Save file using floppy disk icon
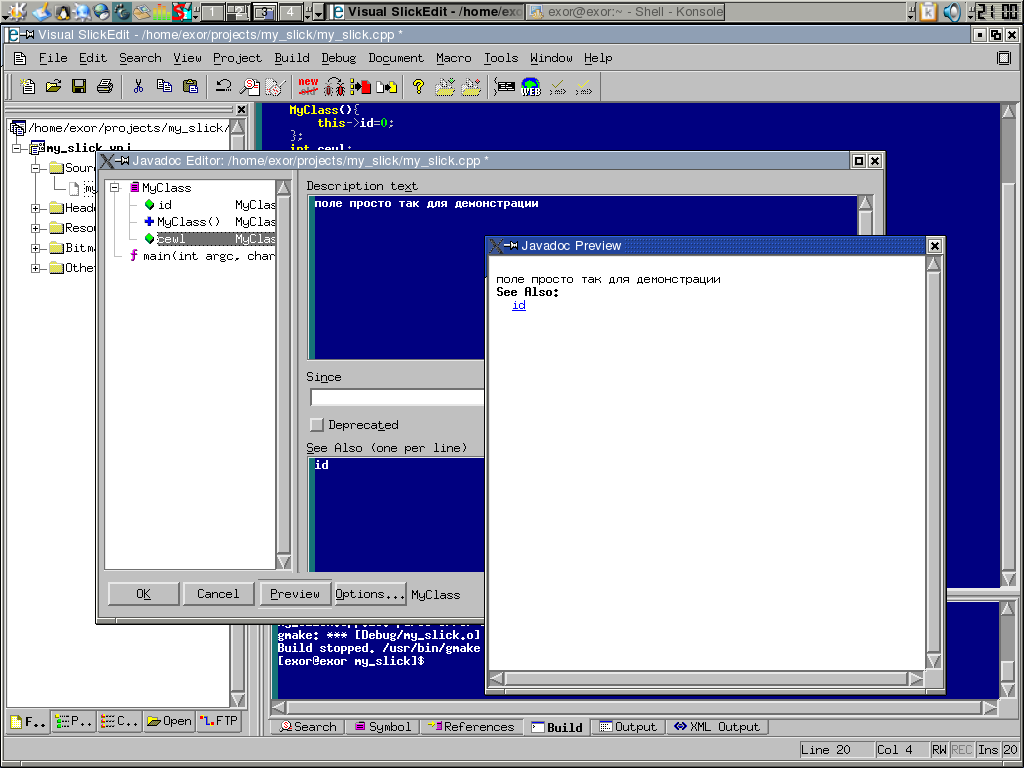Screen dimensions: 1024x768 coord(79,86)
